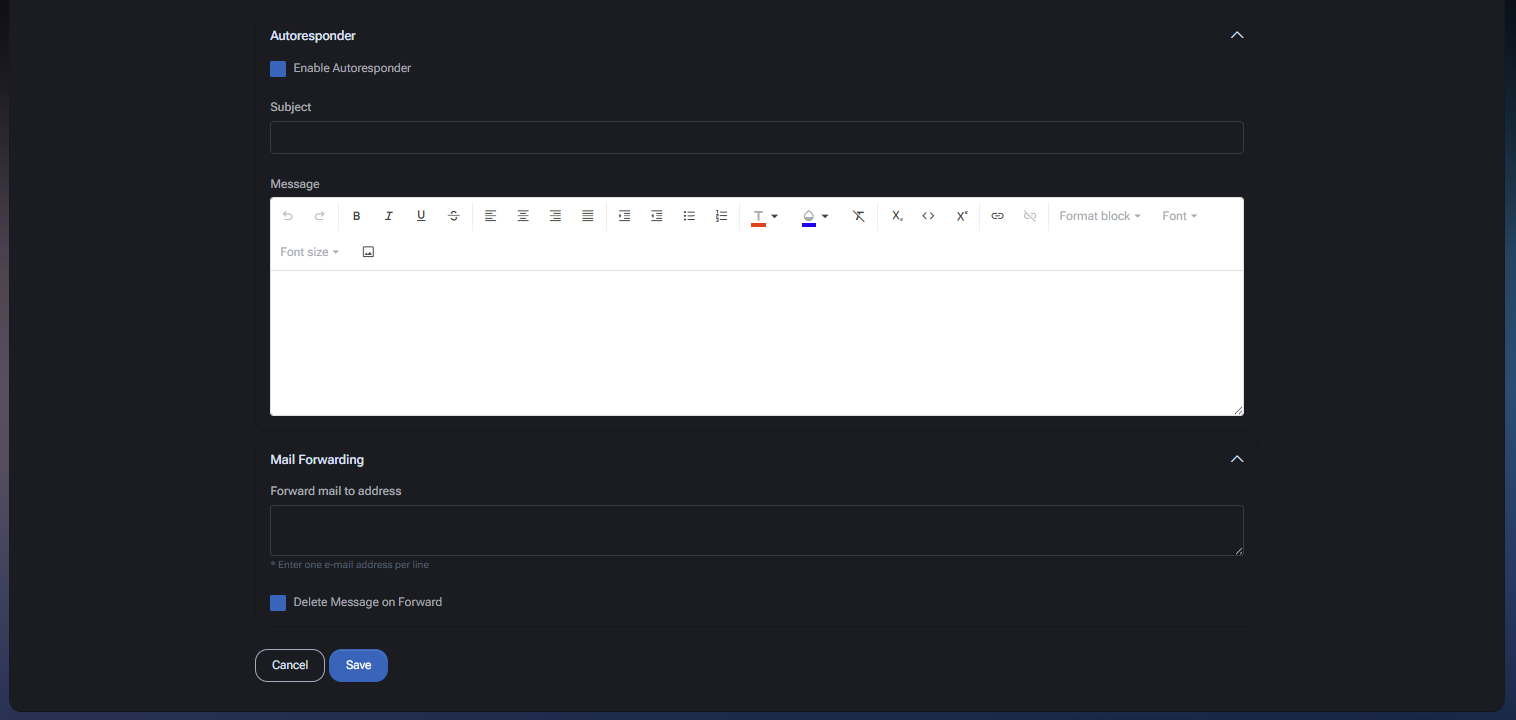Select the Clear Formatting icon
The image size is (1516, 720).
[858, 215]
